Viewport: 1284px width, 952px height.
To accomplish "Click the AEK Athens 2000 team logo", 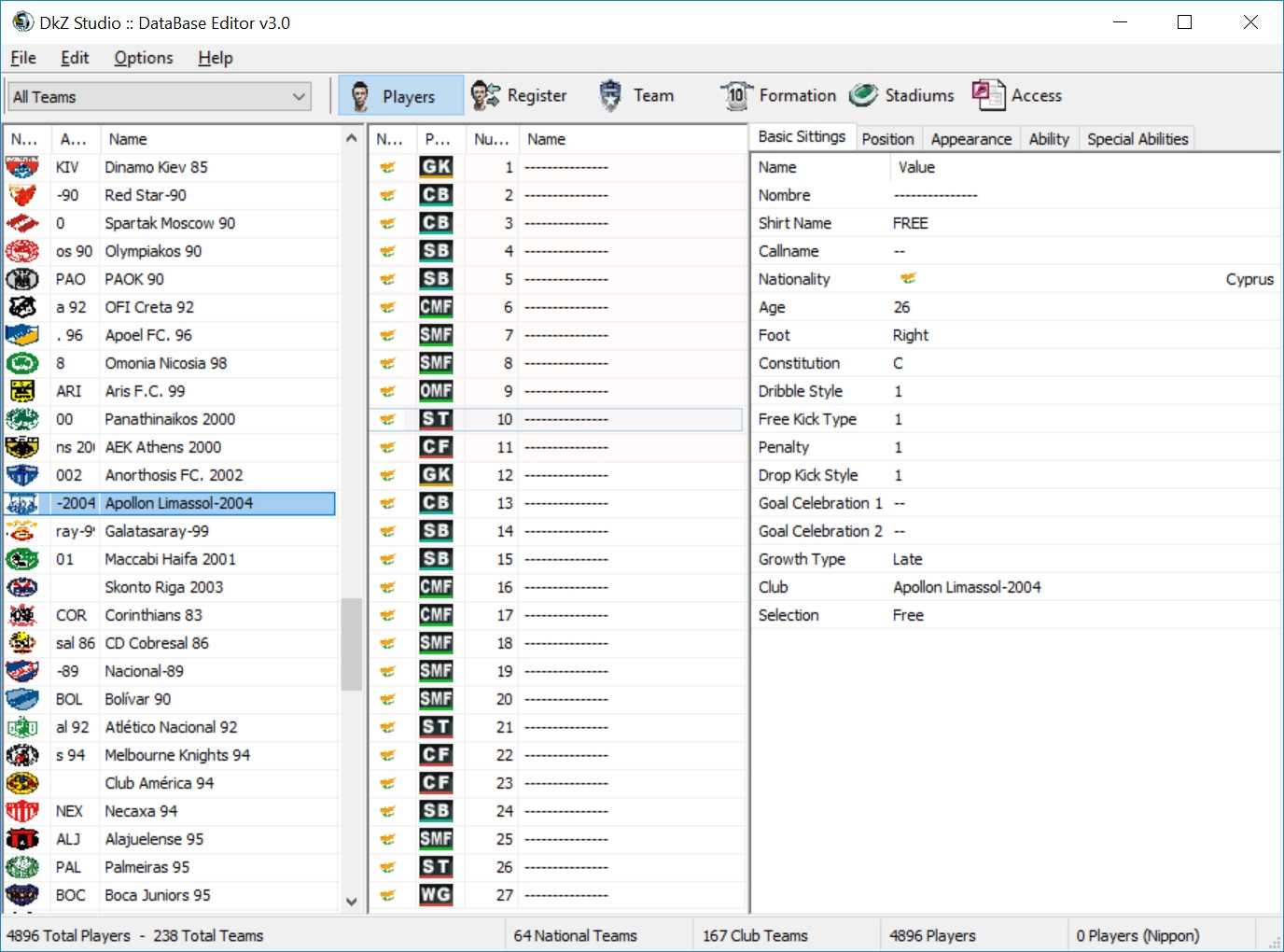I will [22, 447].
